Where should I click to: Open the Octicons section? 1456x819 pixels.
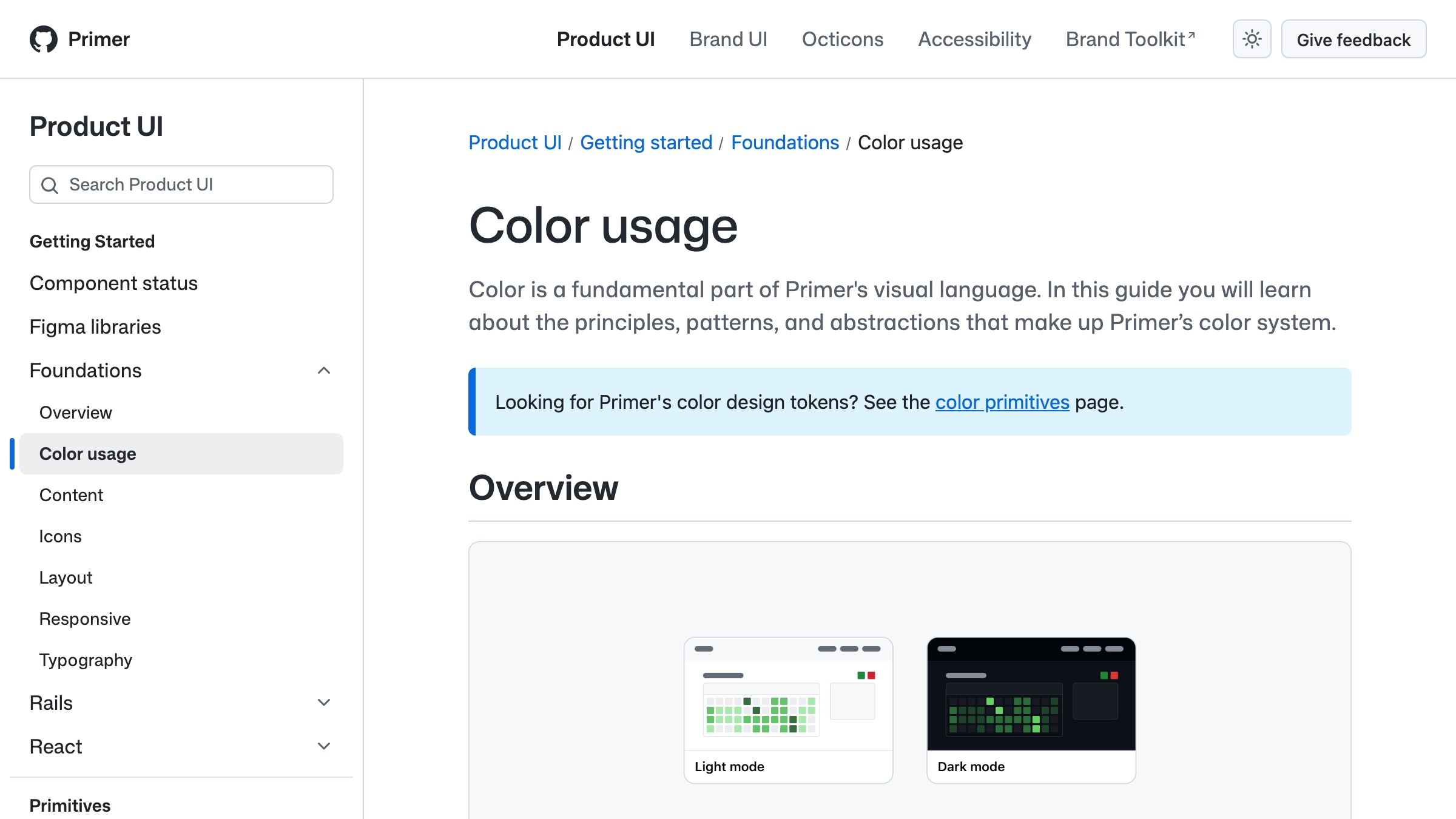842,39
